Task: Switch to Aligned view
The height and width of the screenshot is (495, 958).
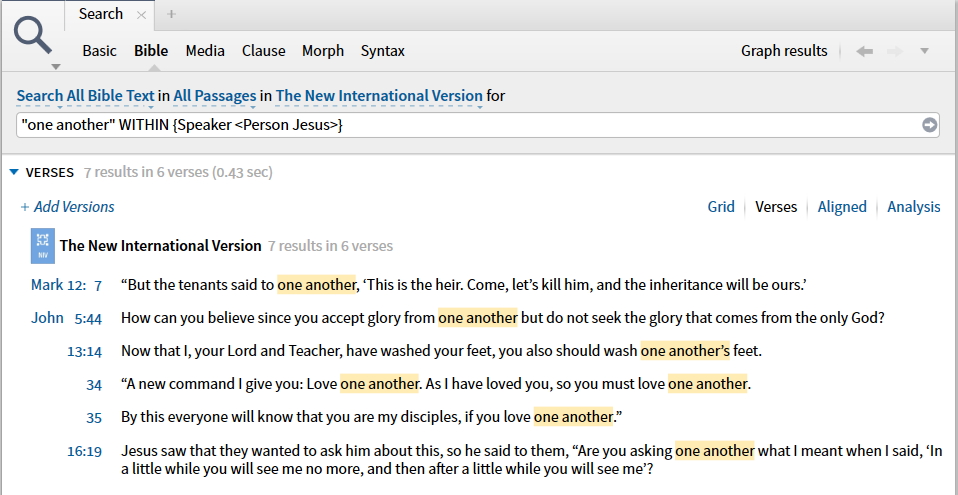Action: pyautogui.click(x=842, y=207)
